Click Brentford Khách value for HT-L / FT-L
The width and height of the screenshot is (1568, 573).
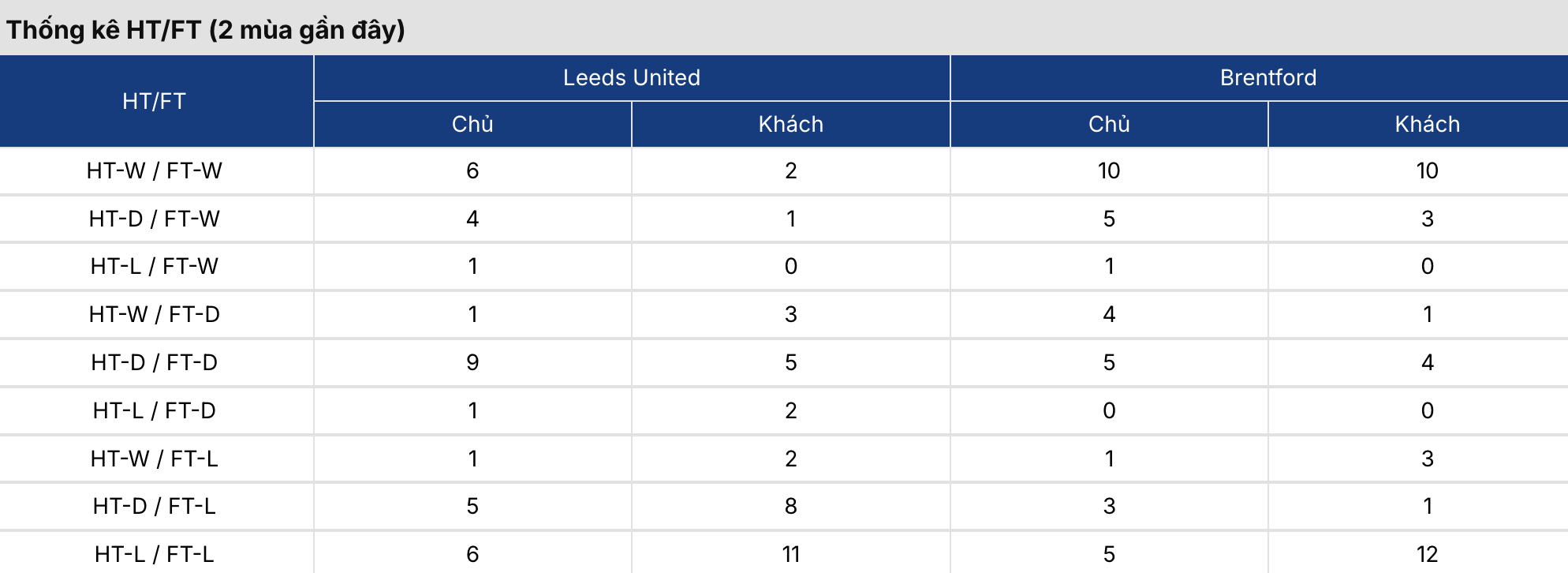click(1427, 554)
